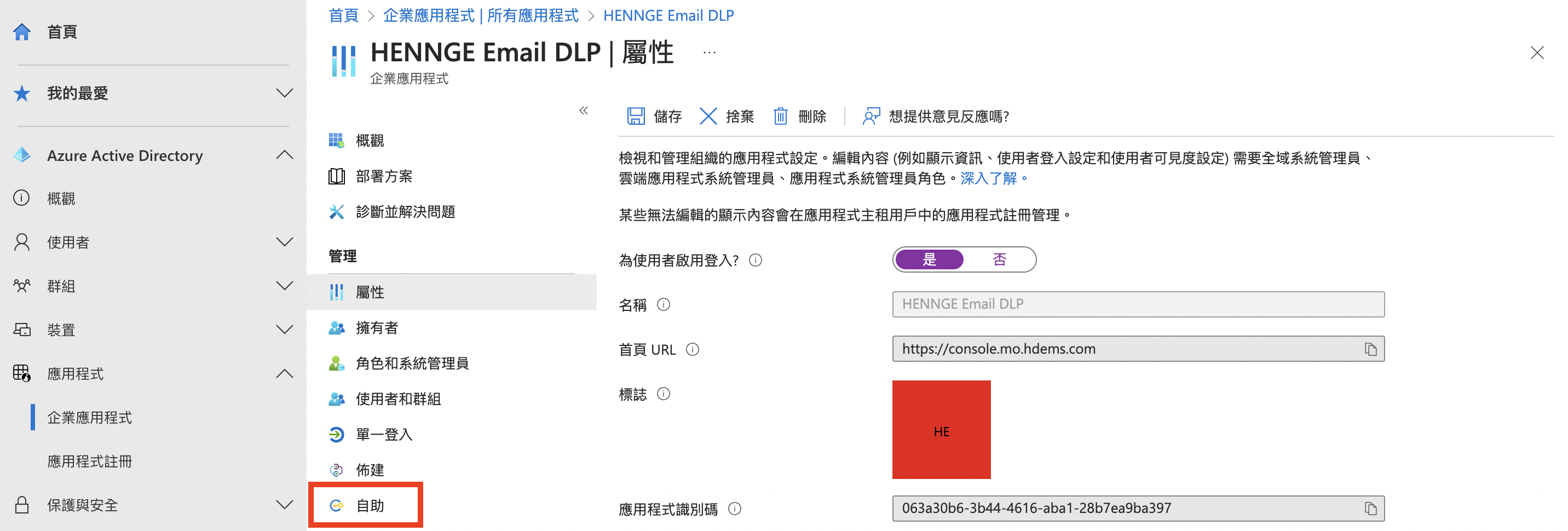The image size is (1568, 531).
Task: Expand the 裝置 section chevron
Action: click(284, 330)
